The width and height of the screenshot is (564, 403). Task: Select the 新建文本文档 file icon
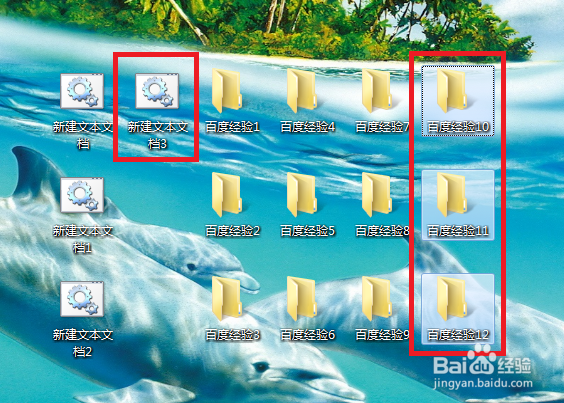click(x=82, y=91)
